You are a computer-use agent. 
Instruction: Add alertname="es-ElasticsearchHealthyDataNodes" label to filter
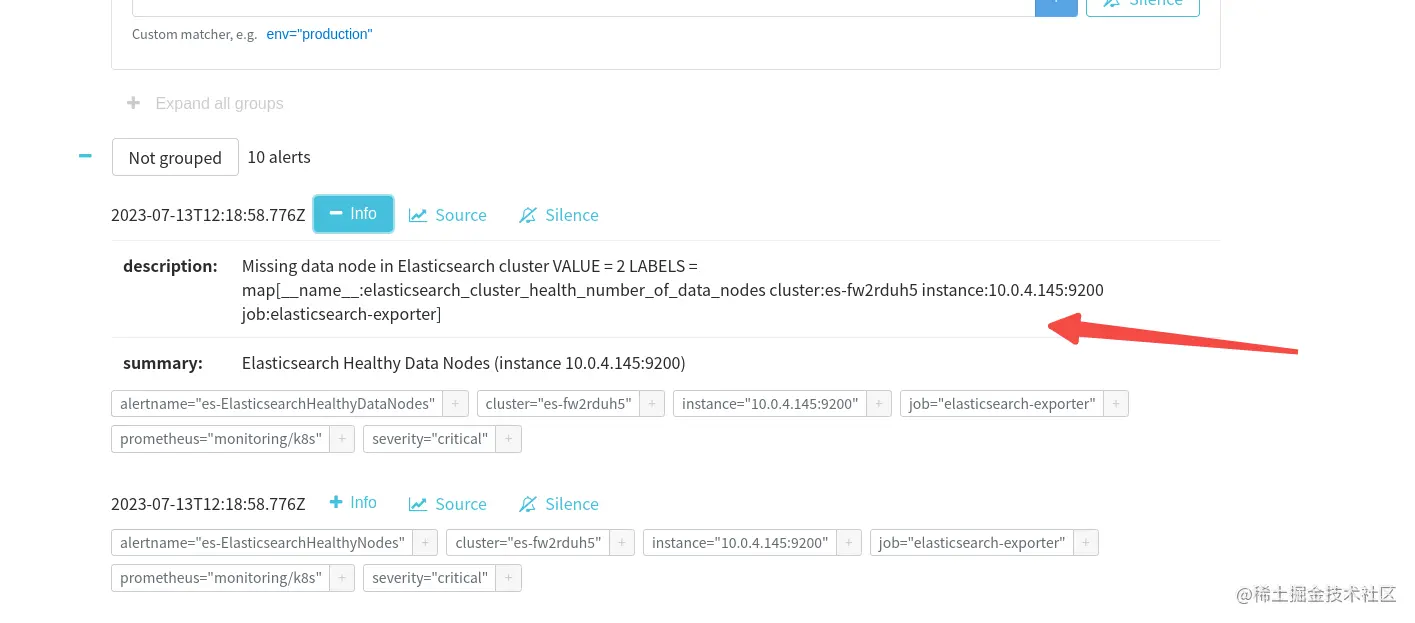point(455,404)
